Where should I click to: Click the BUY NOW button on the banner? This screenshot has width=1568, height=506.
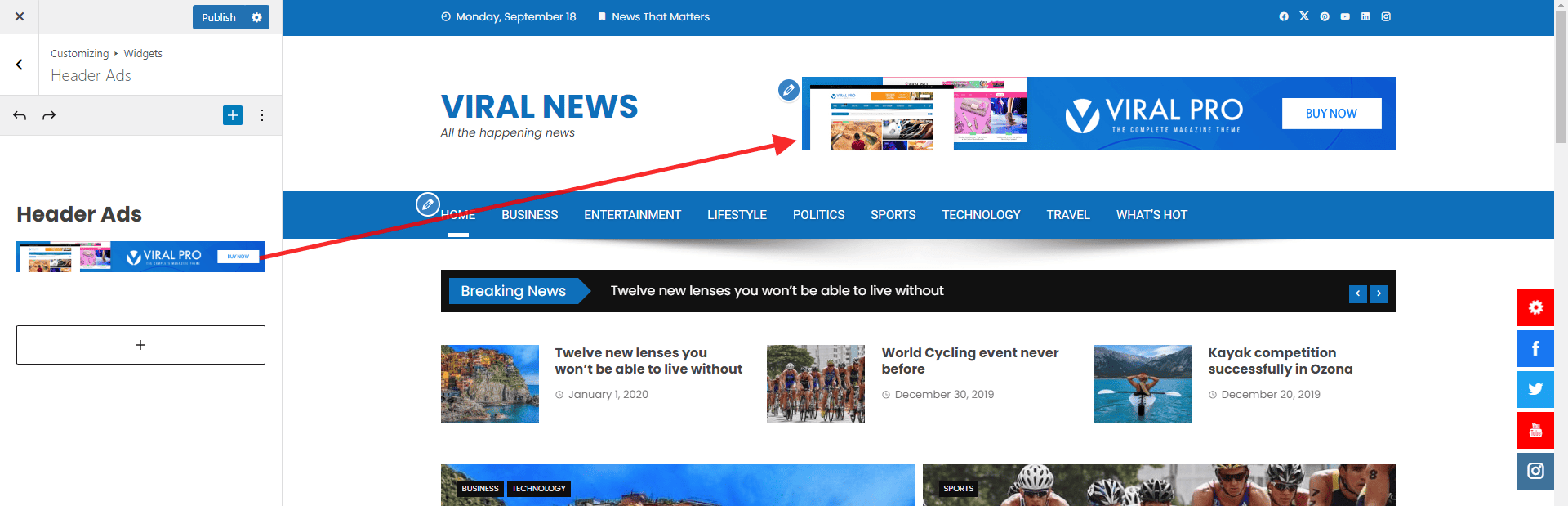pos(1331,114)
